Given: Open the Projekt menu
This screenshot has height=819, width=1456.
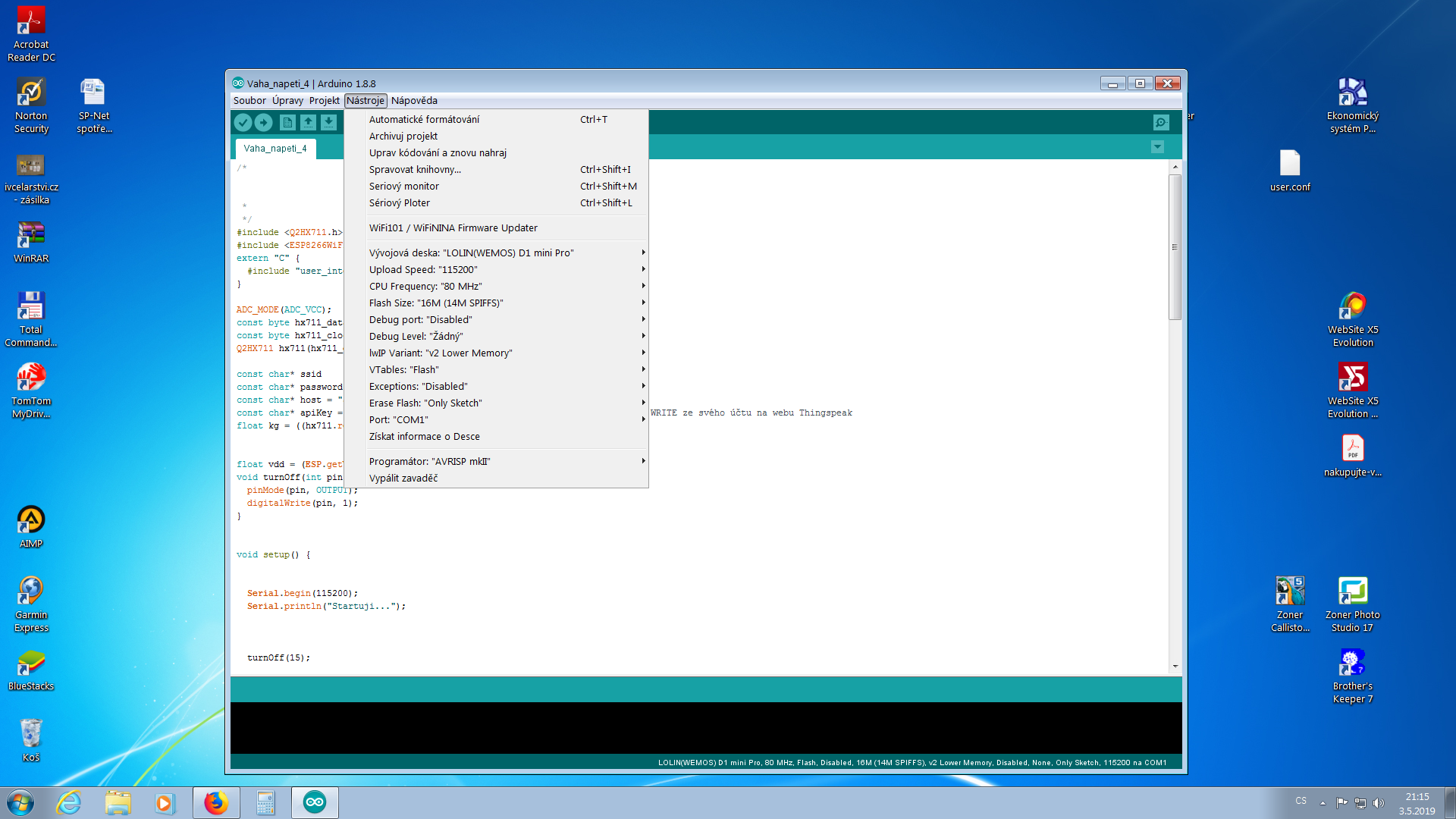Looking at the screenshot, I should coord(324,101).
